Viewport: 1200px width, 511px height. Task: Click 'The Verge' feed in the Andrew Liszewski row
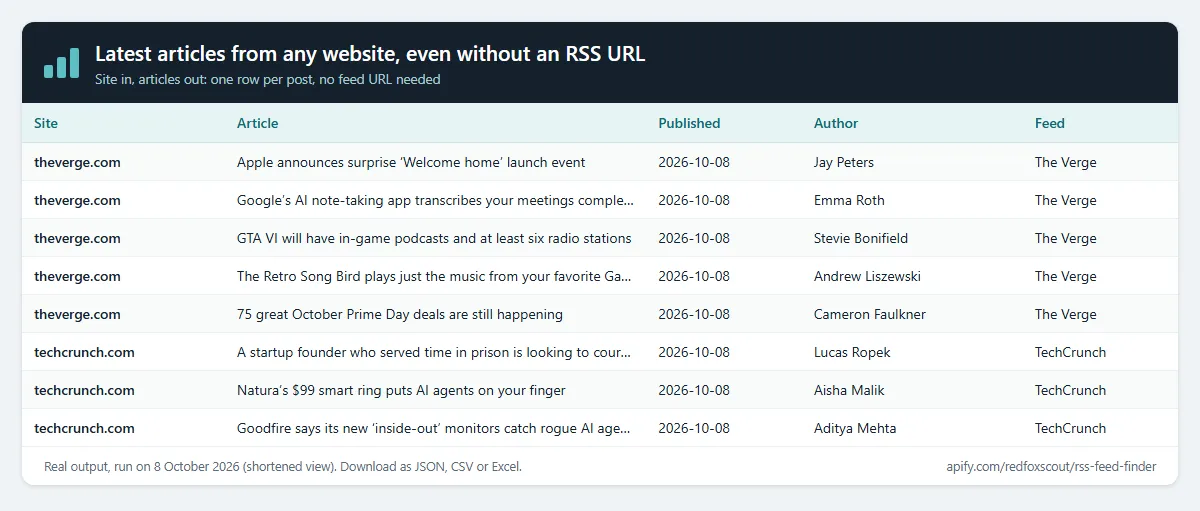pos(1066,276)
